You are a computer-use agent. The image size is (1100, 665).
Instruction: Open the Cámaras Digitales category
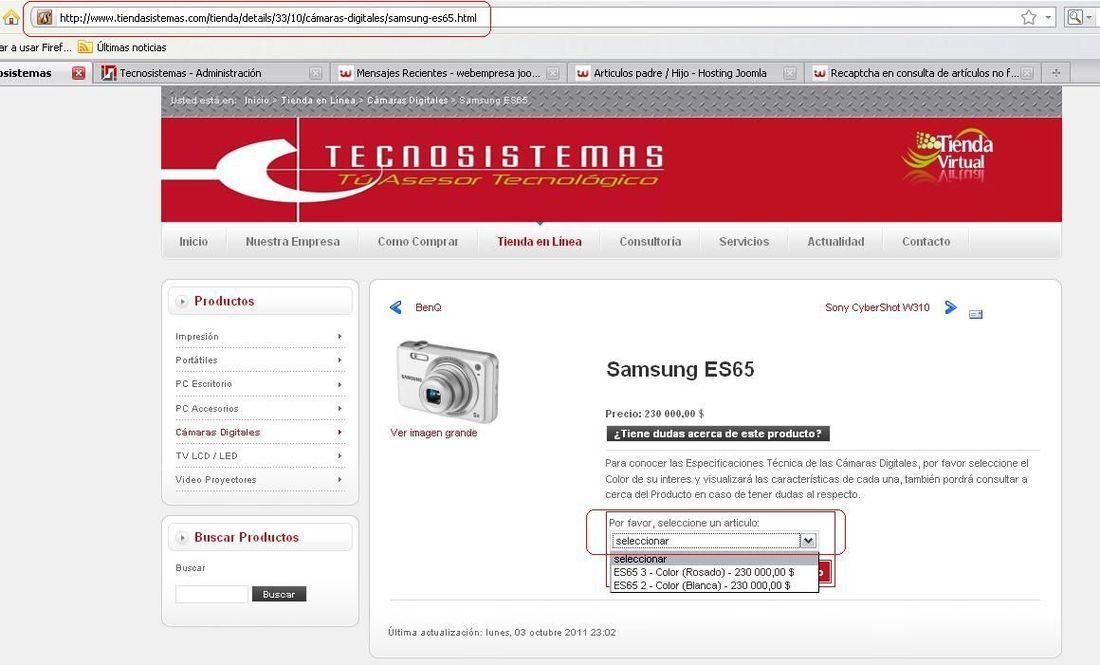point(217,432)
